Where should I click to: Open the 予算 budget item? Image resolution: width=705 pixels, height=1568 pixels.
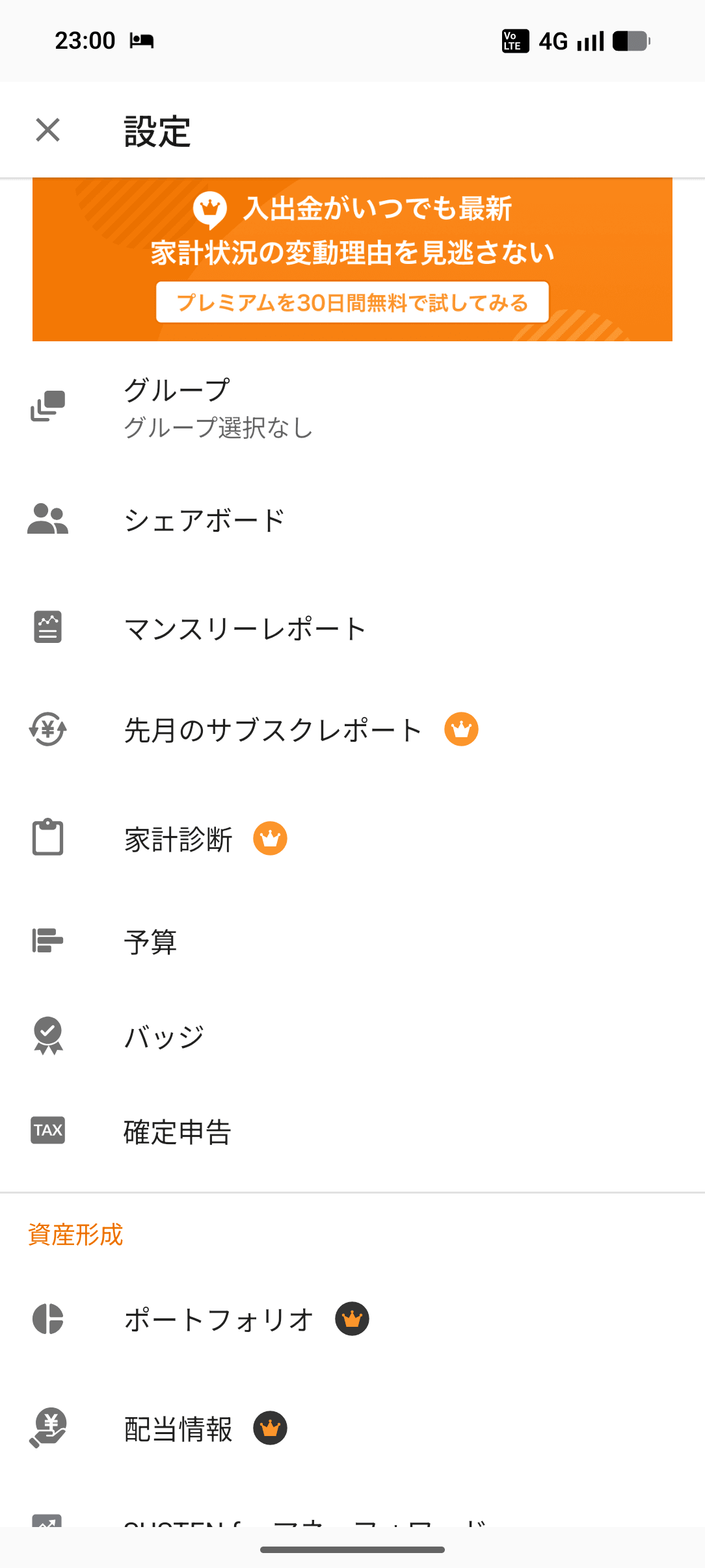coord(150,941)
